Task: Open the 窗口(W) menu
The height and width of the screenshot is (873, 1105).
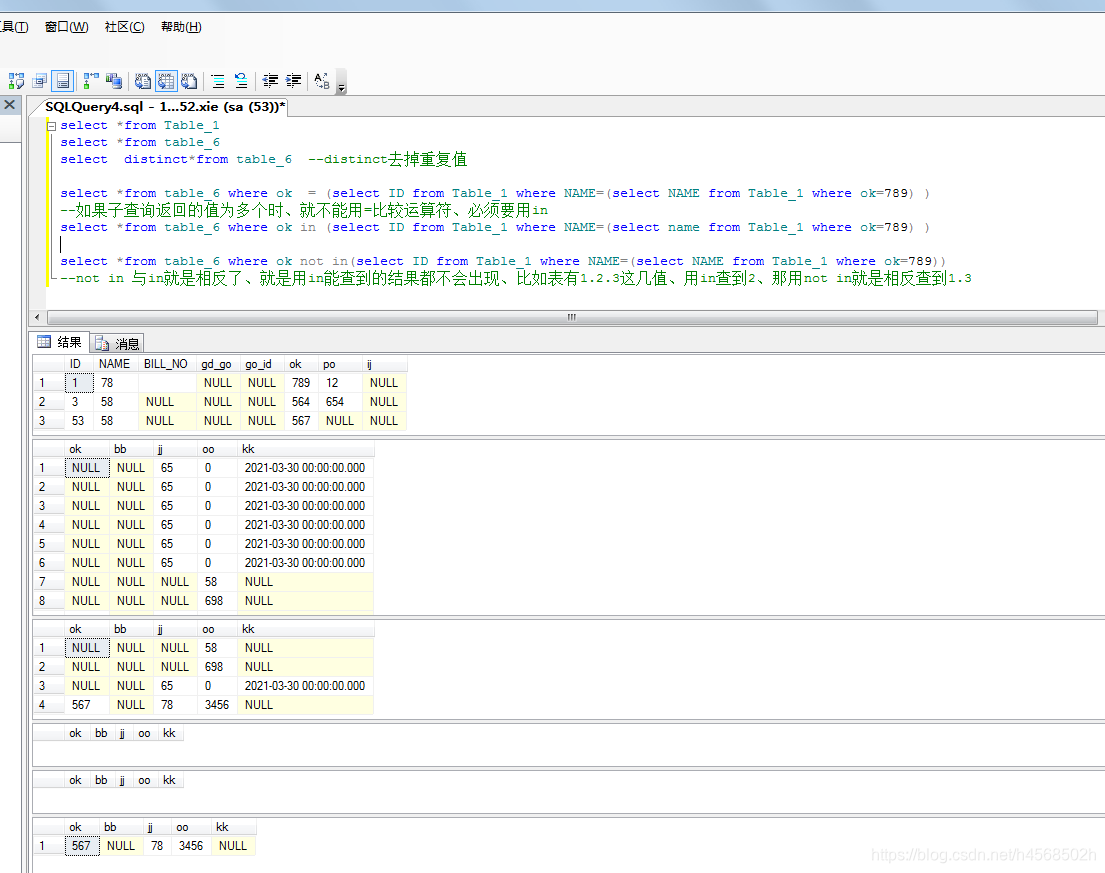Action: [67, 27]
